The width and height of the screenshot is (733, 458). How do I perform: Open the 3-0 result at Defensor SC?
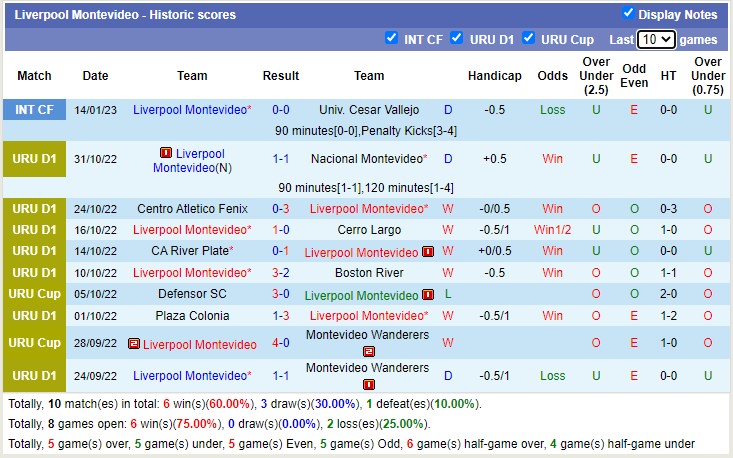(x=280, y=294)
